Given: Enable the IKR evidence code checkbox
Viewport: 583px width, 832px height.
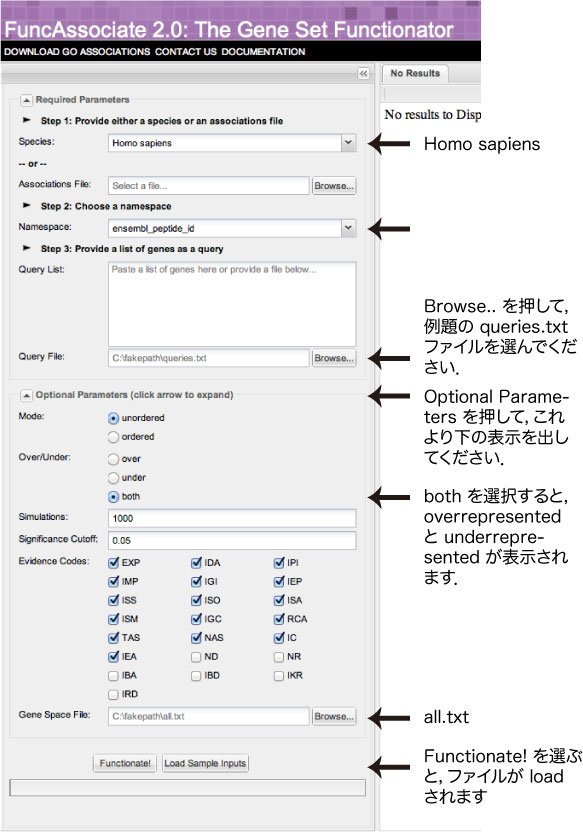Looking at the screenshot, I should pos(279,676).
